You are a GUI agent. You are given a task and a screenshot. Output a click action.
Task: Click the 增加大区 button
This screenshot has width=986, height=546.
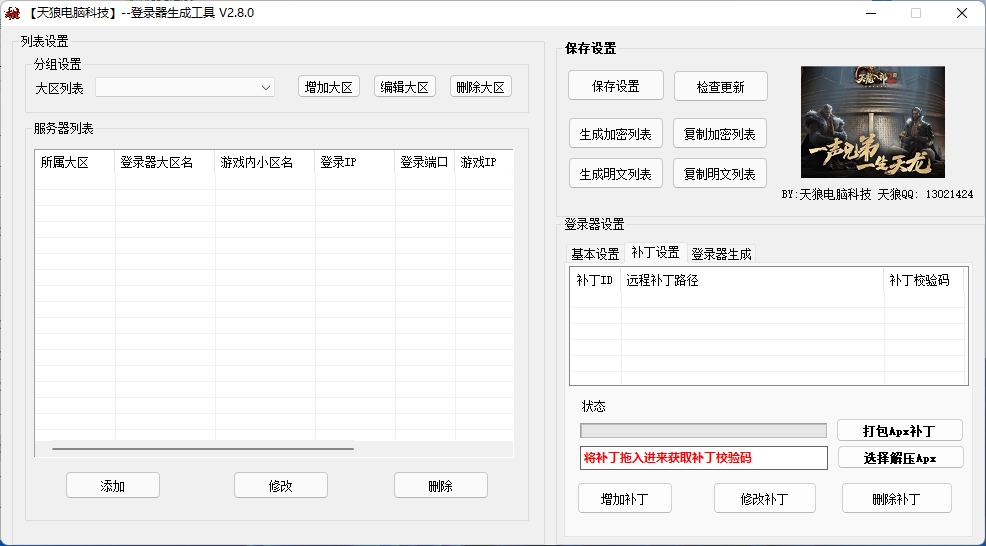click(x=329, y=87)
